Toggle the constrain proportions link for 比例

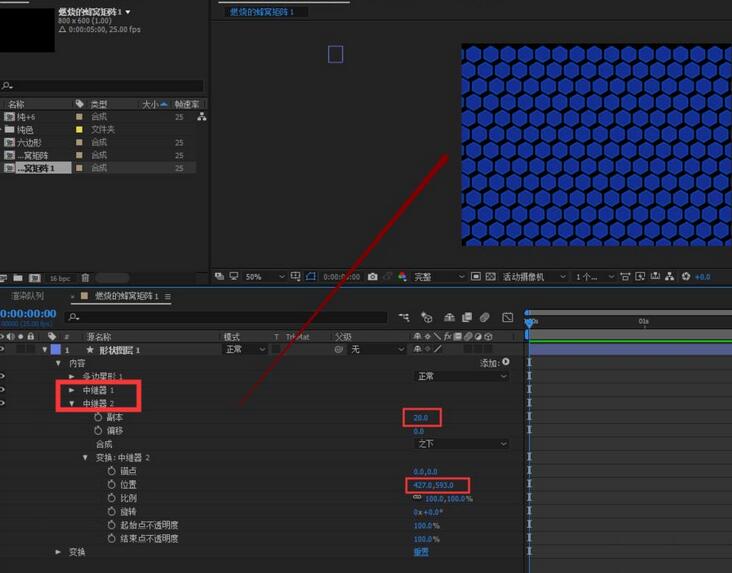click(x=417, y=498)
